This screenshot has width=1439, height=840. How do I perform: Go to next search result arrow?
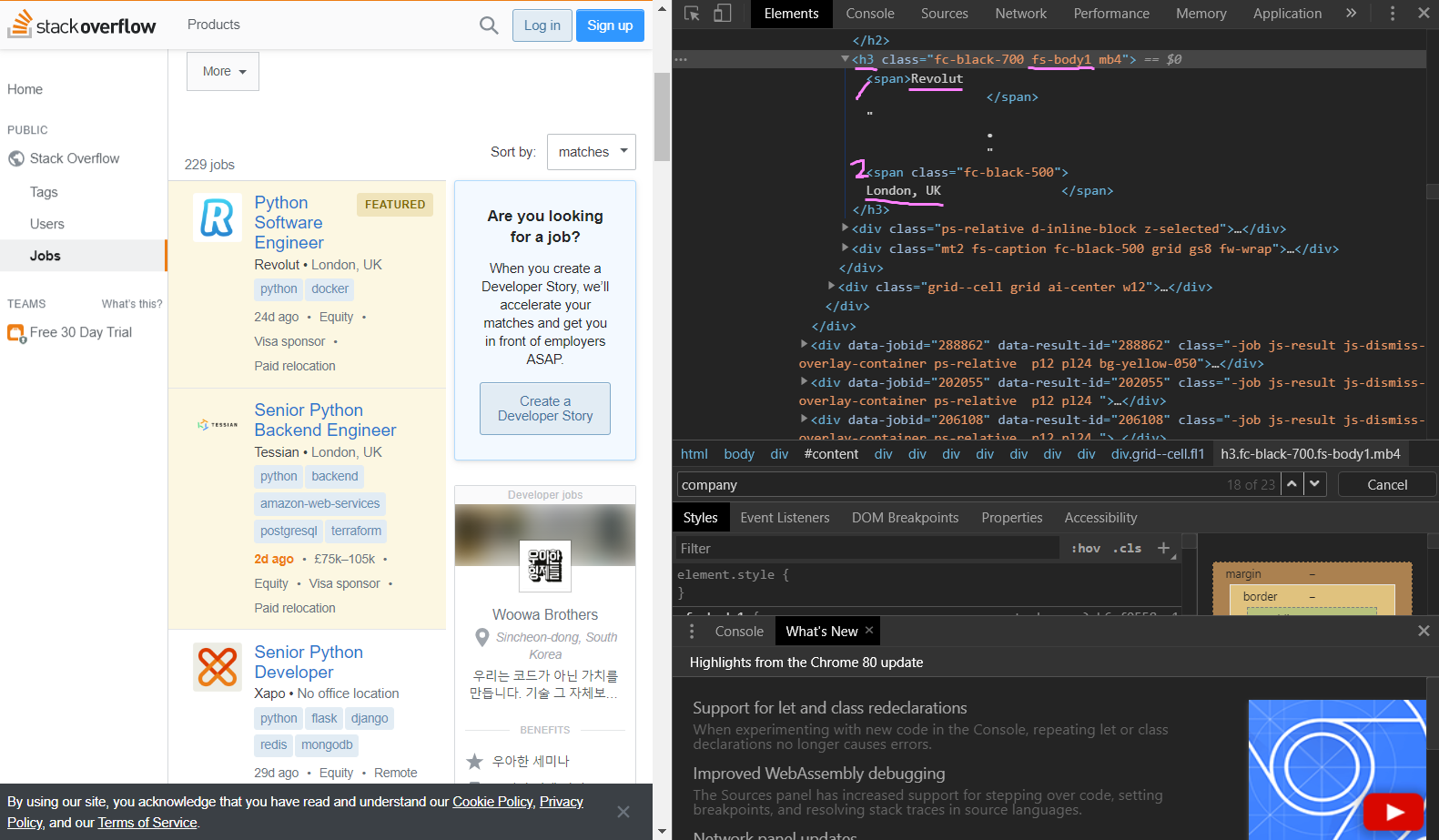tap(1314, 484)
